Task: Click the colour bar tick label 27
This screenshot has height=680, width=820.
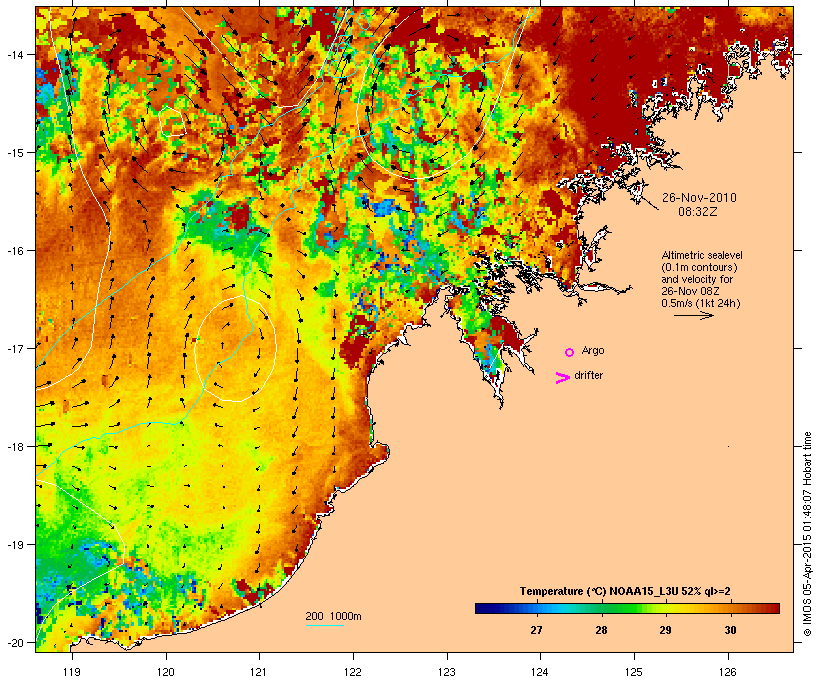Action: (x=536, y=630)
